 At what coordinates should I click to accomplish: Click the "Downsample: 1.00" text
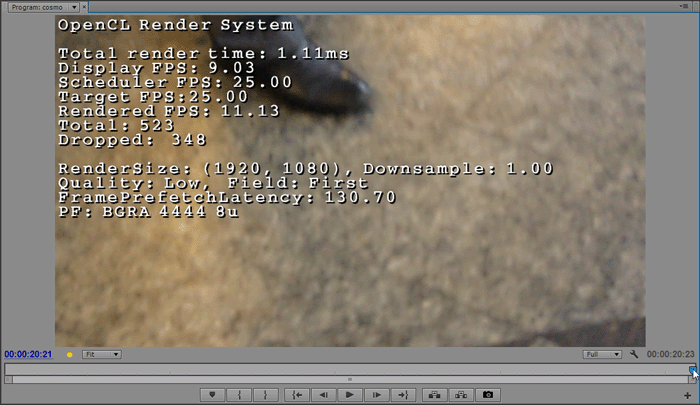tap(458, 168)
